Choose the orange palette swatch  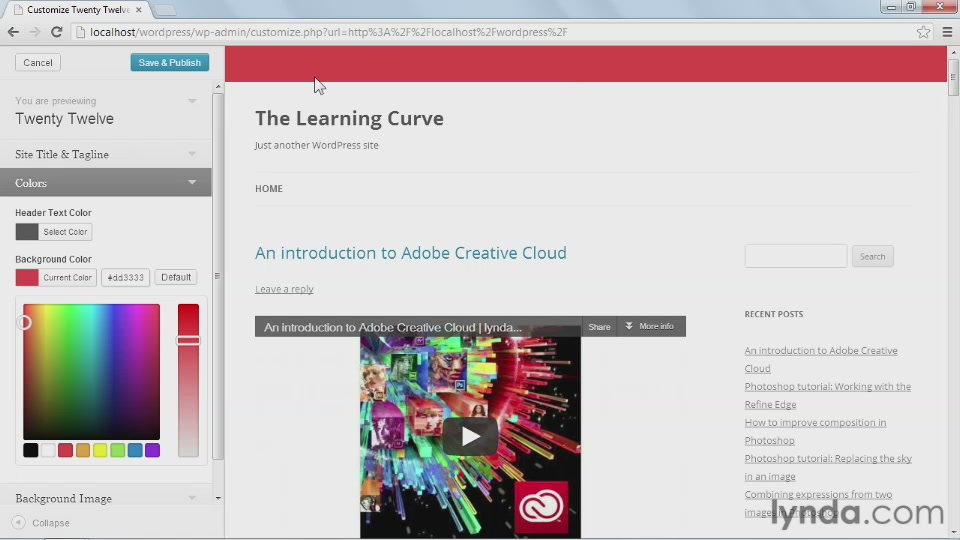[x=83, y=450]
